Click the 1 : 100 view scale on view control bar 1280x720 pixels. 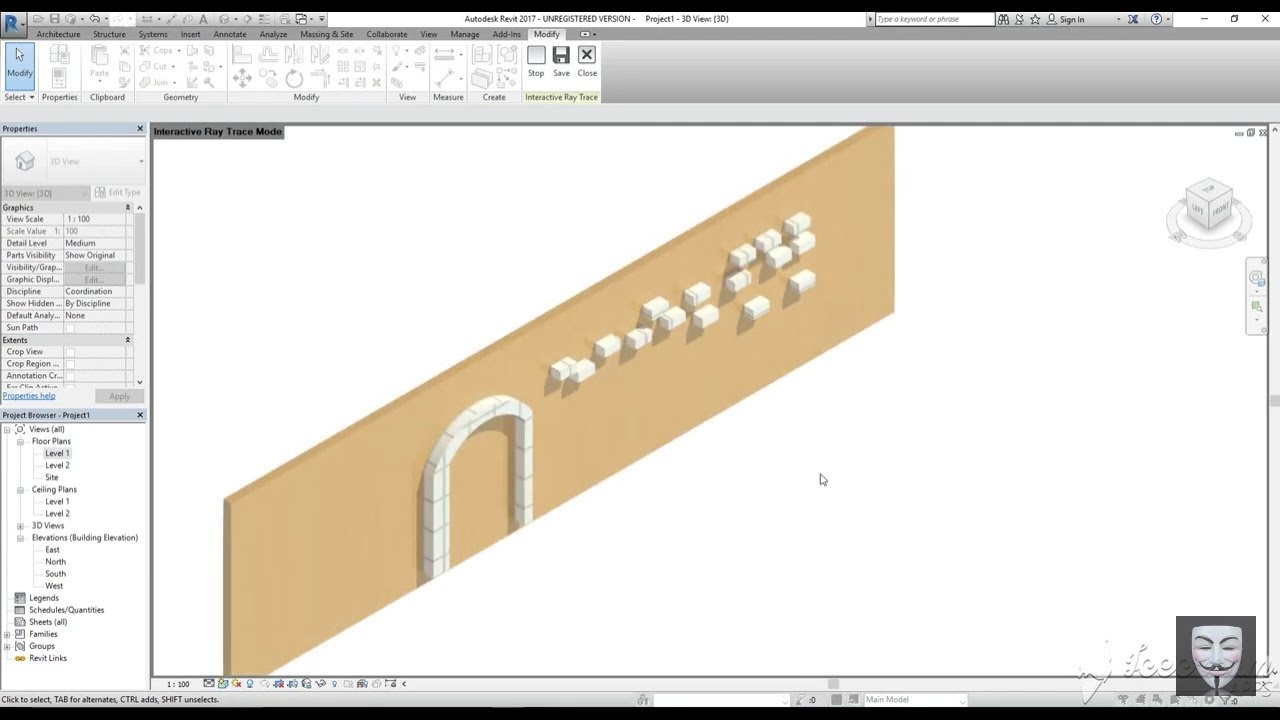pyautogui.click(x=178, y=684)
